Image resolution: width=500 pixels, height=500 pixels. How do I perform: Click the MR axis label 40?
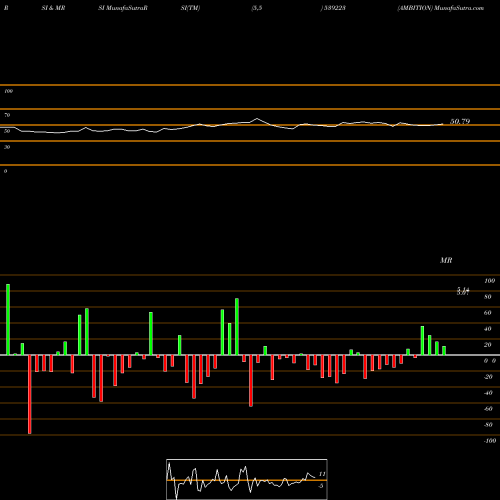tap(488, 329)
